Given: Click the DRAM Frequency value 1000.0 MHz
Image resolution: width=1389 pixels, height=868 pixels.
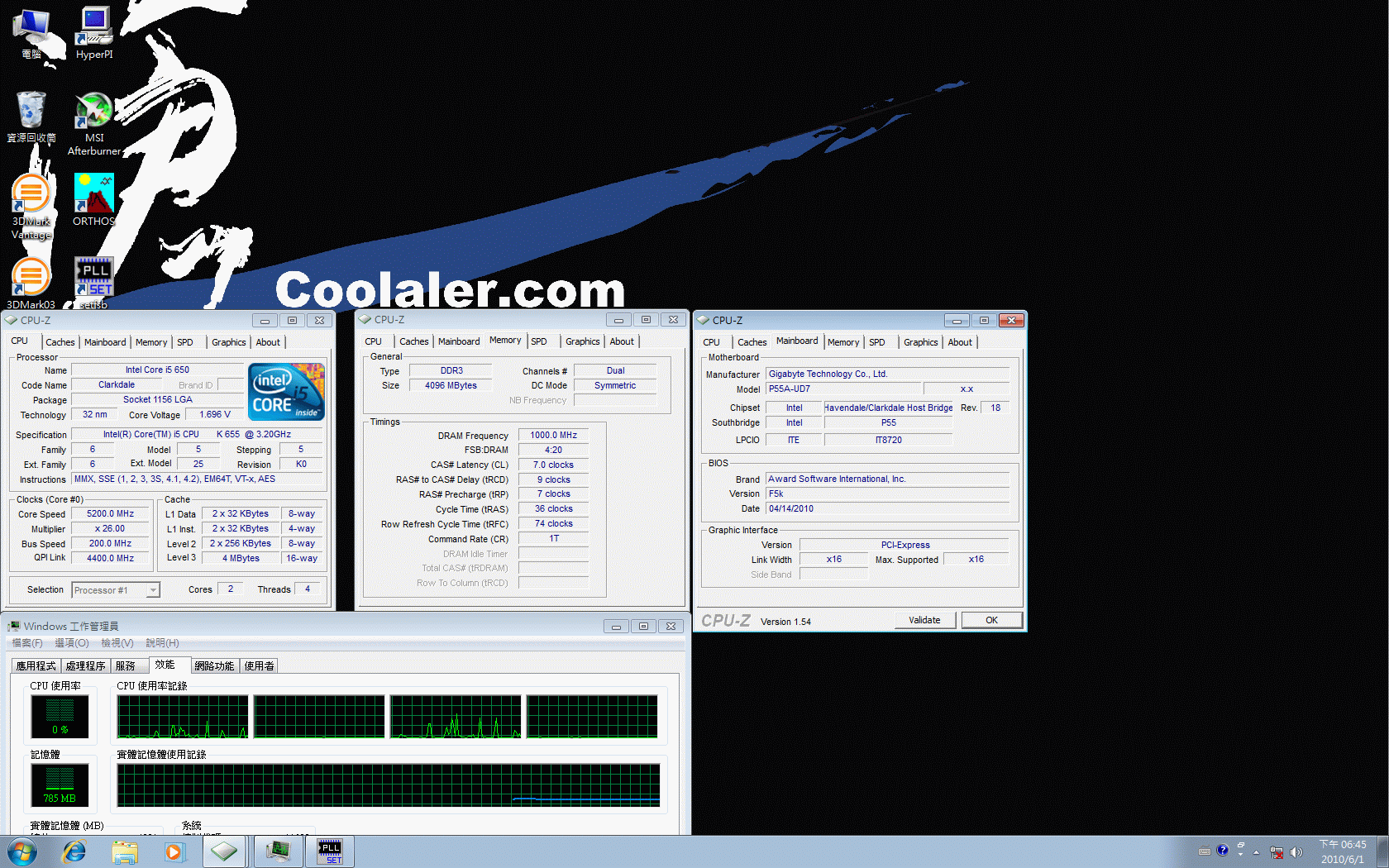Looking at the screenshot, I should pyautogui.click(x=553, y=436).
